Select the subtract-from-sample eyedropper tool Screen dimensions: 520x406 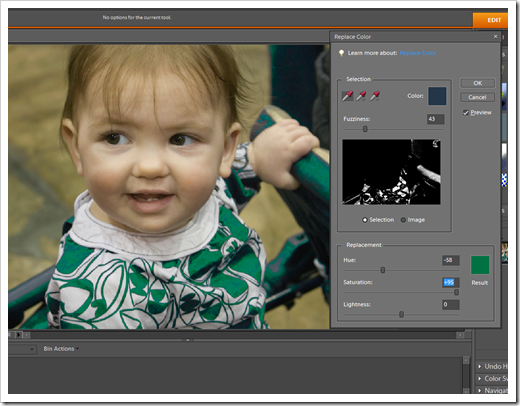tap(375, 96)
